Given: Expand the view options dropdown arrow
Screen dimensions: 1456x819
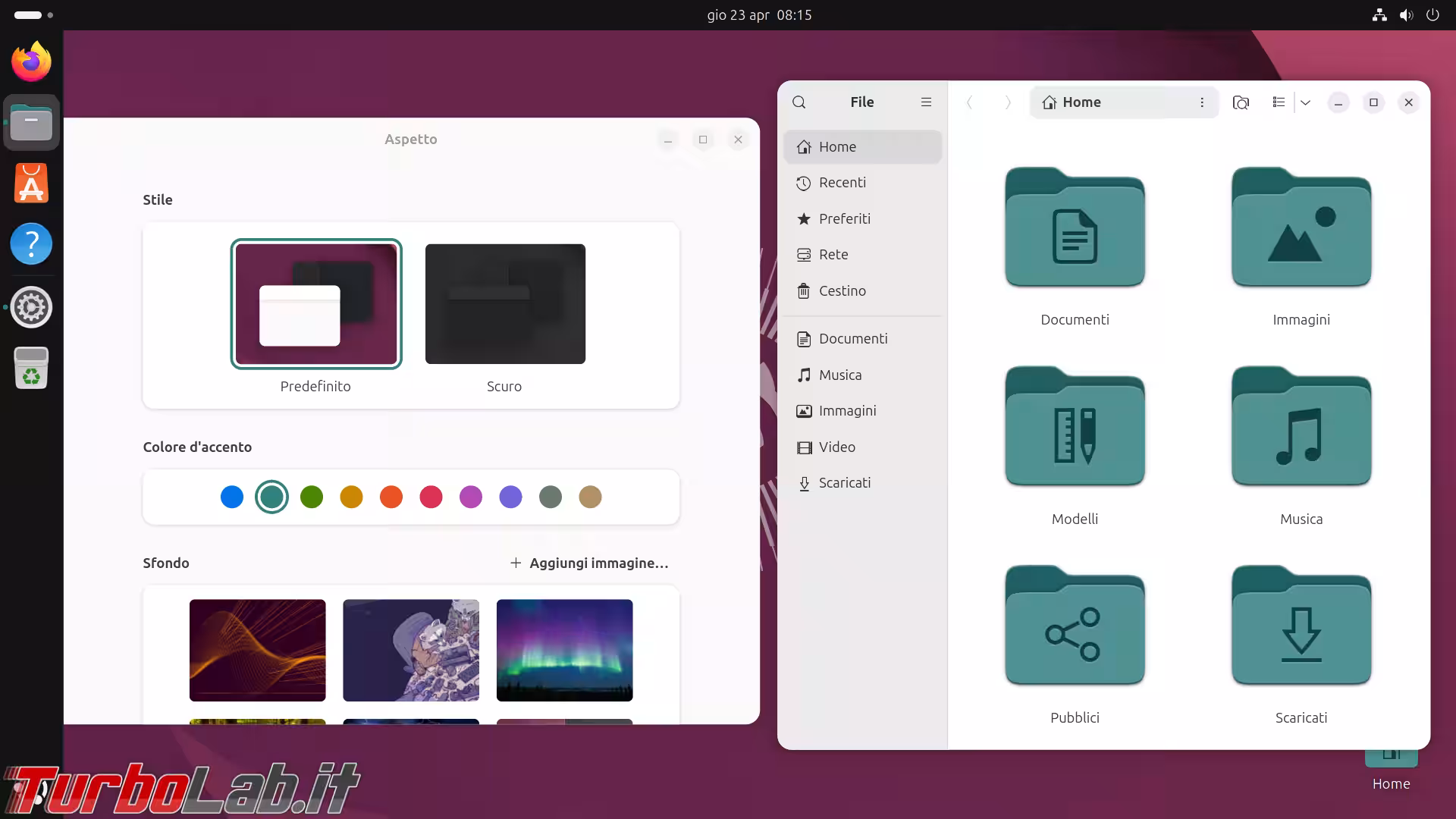Looking at the screenshot, I should point(1306,102).
